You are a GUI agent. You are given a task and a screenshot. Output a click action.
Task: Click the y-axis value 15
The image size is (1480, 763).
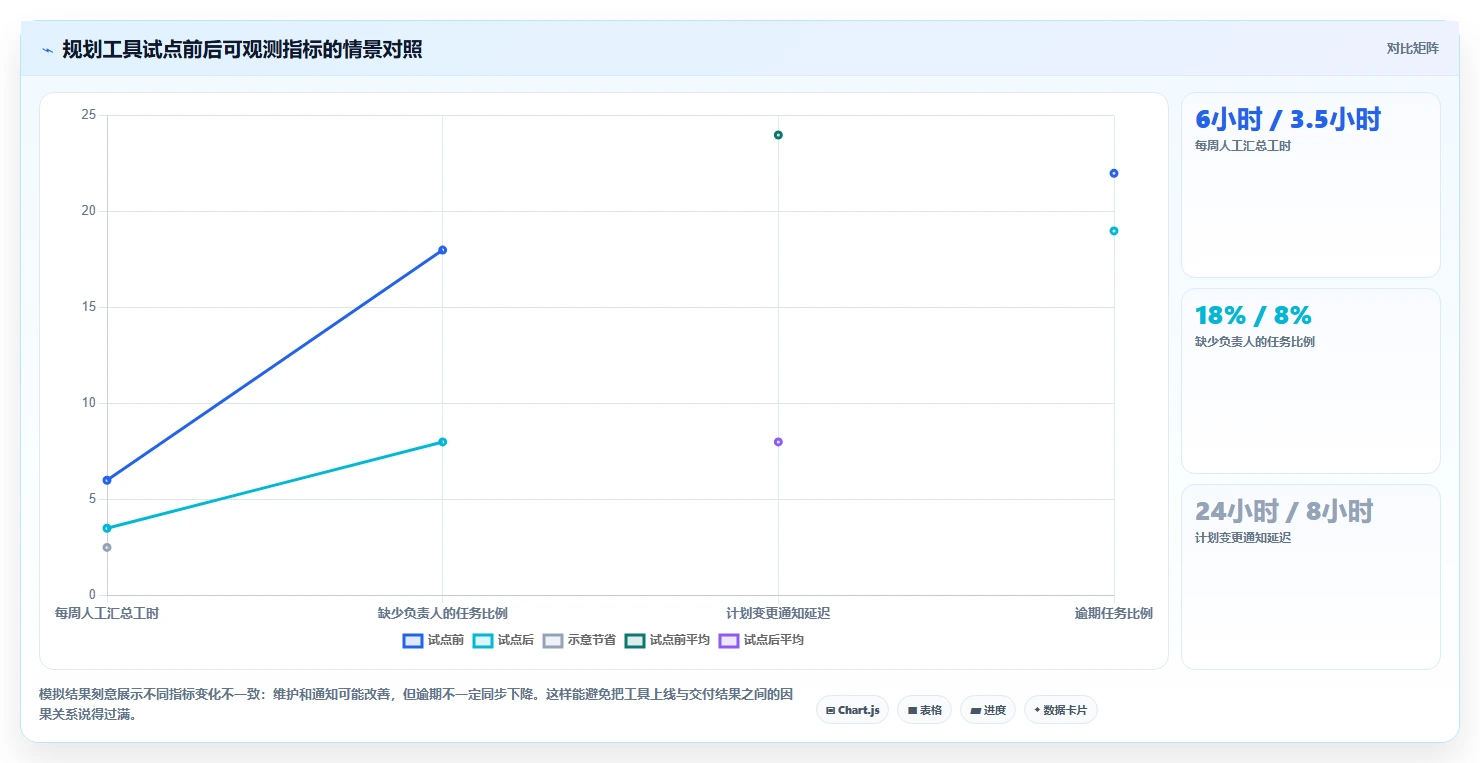[x=88, y=307]
